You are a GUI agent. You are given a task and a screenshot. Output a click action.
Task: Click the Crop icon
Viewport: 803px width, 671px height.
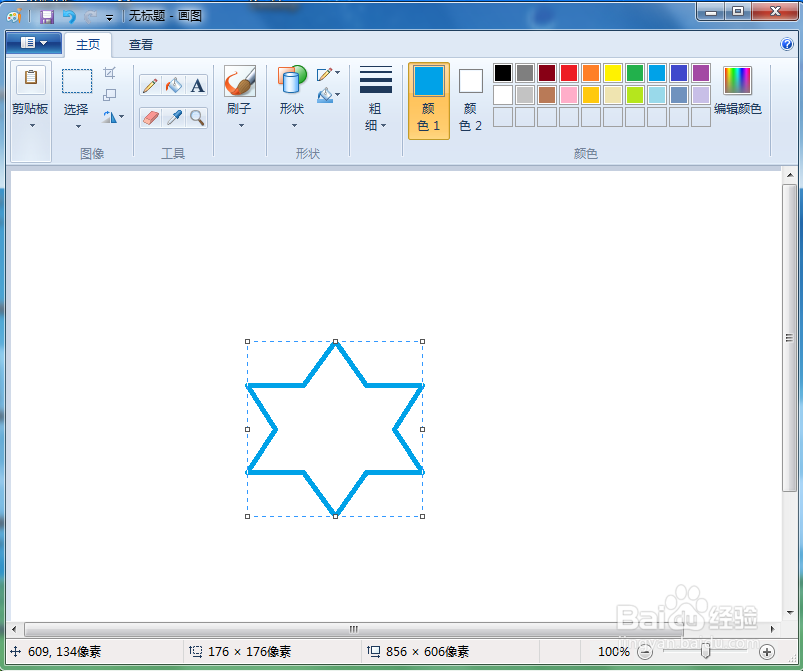(110, 73)
